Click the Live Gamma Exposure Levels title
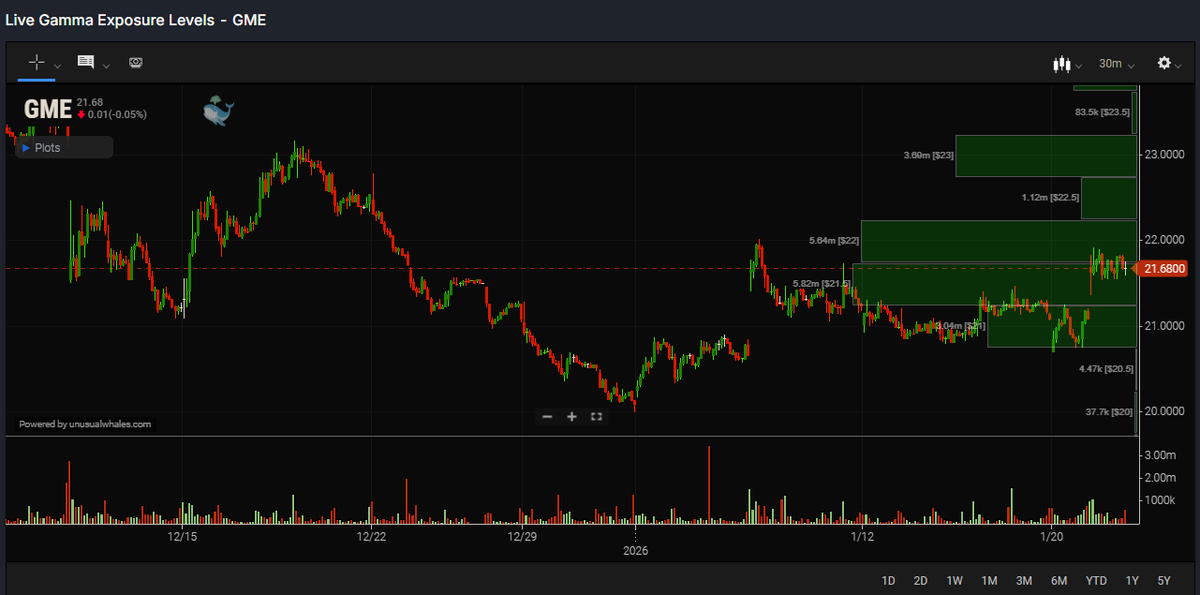Screen dimensions: 1200x595 136,20
